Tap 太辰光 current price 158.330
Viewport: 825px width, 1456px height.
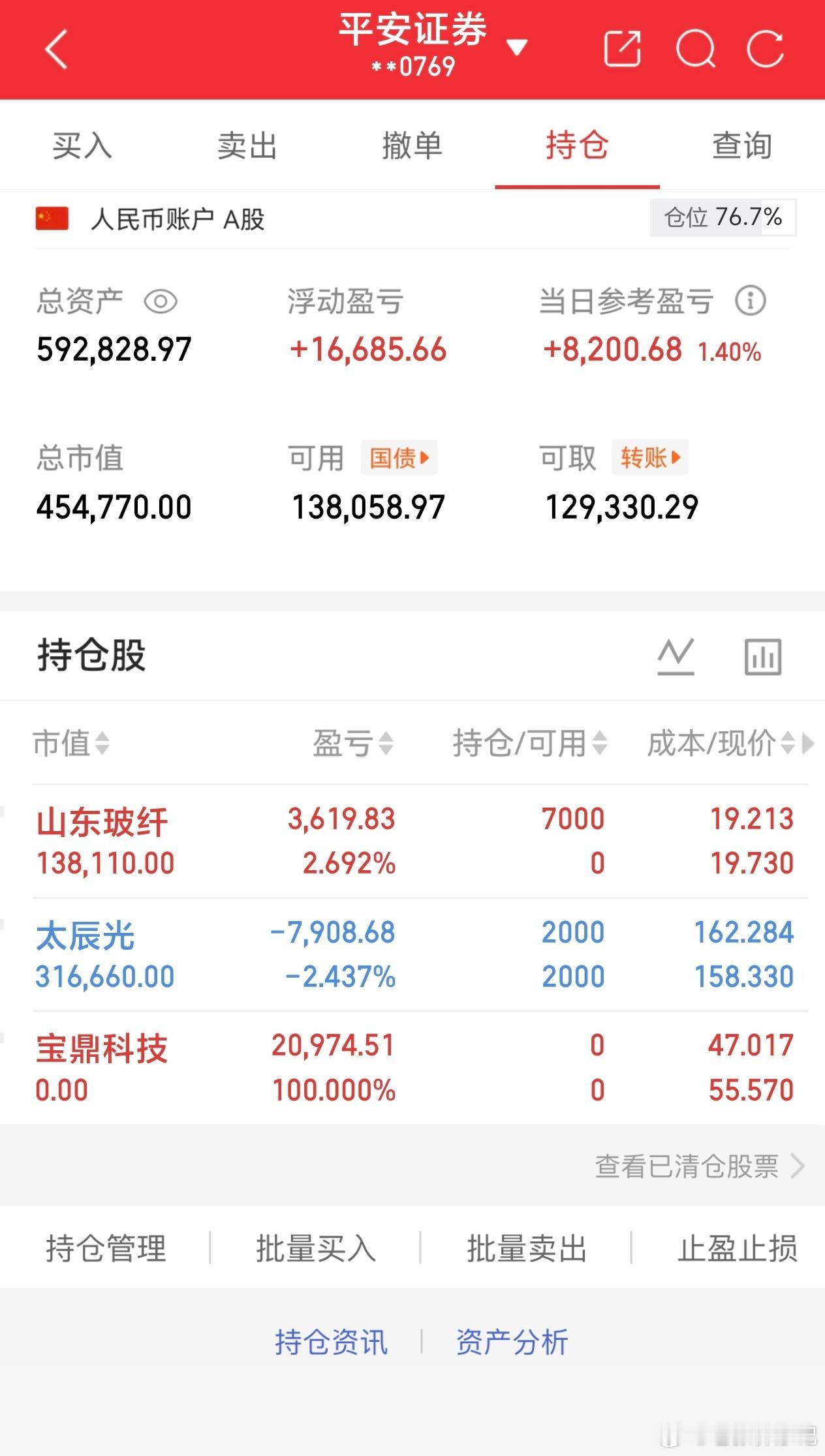click(x=744, y=977)
